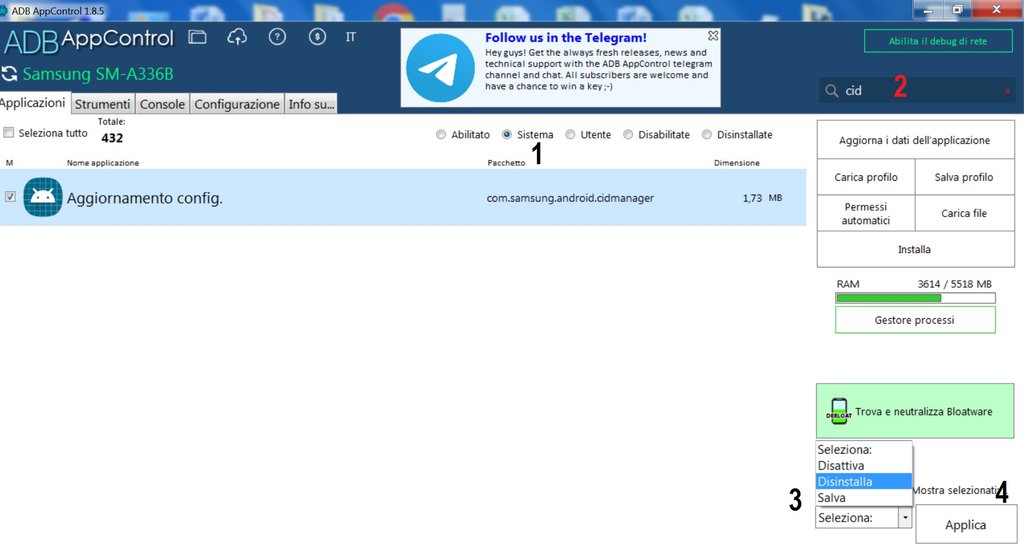Click the Applica button
The width and height of the screenshot is (1024, 545).
pyautogui.click(x=965, y=525)
